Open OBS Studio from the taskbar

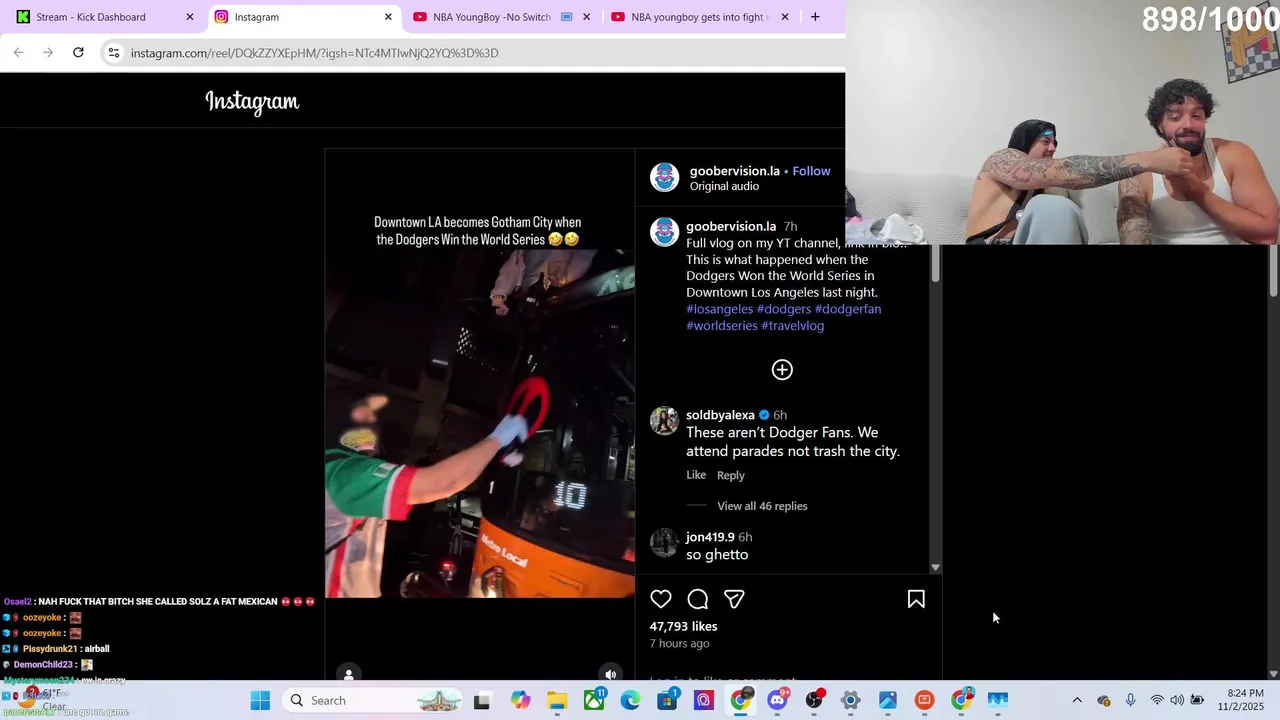click(815, 701)
